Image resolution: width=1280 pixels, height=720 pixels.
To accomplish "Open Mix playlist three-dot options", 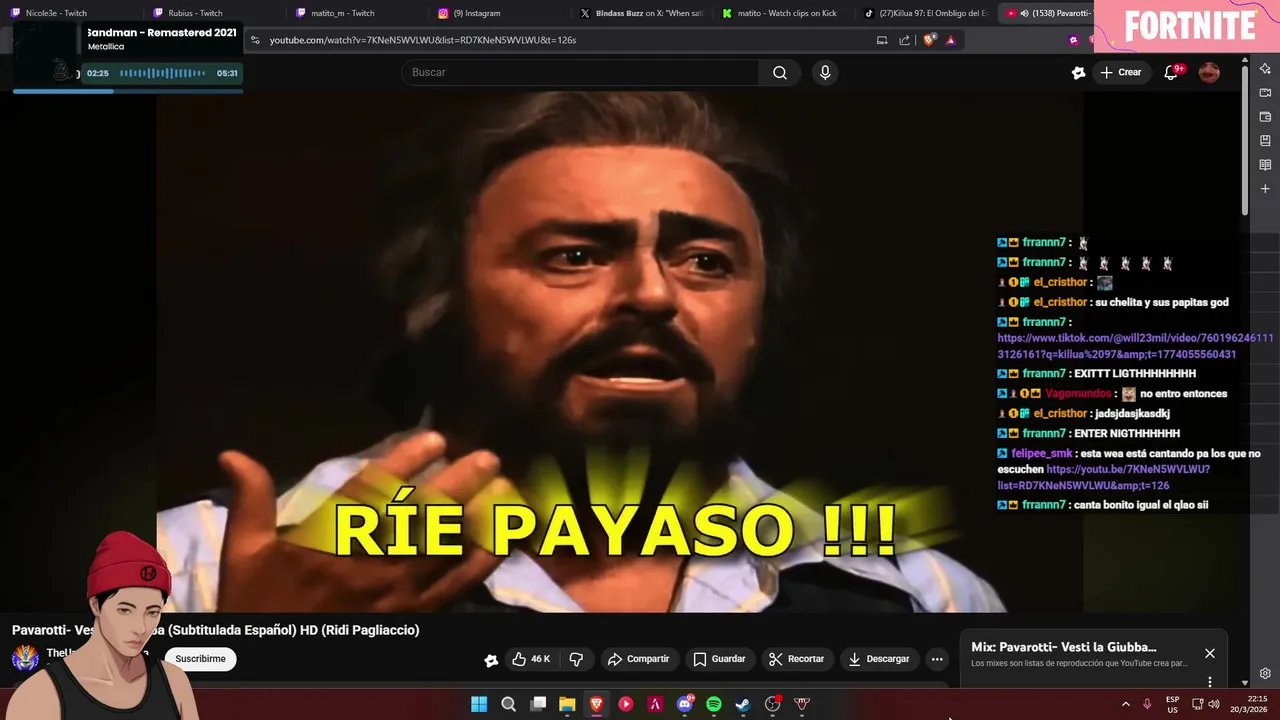I will point(1209,682).
